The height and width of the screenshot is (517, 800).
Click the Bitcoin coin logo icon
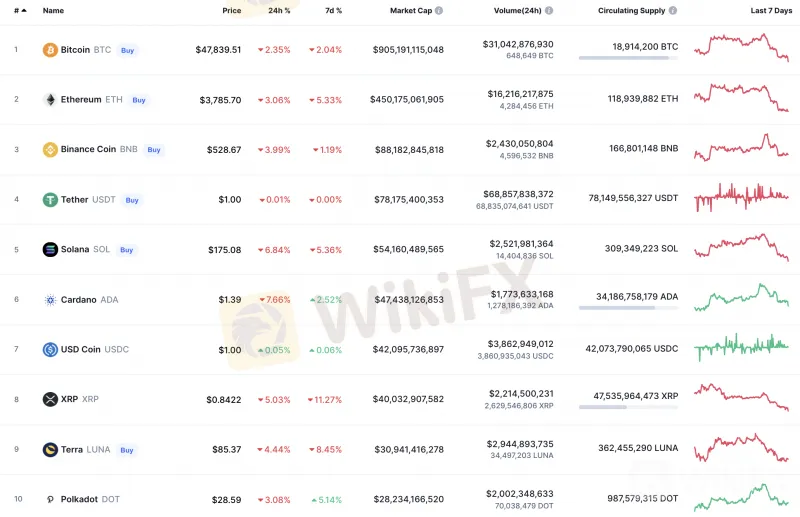click(x=50, y=50)
